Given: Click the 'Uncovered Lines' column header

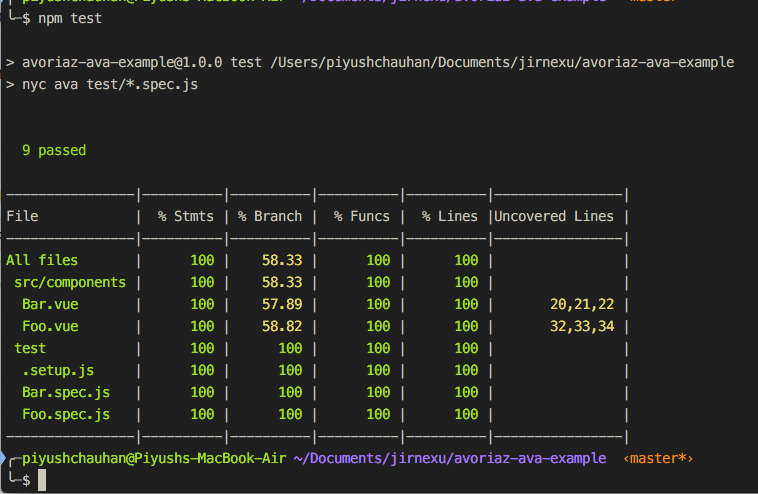Looking at the screenshot, I should 554,216.
